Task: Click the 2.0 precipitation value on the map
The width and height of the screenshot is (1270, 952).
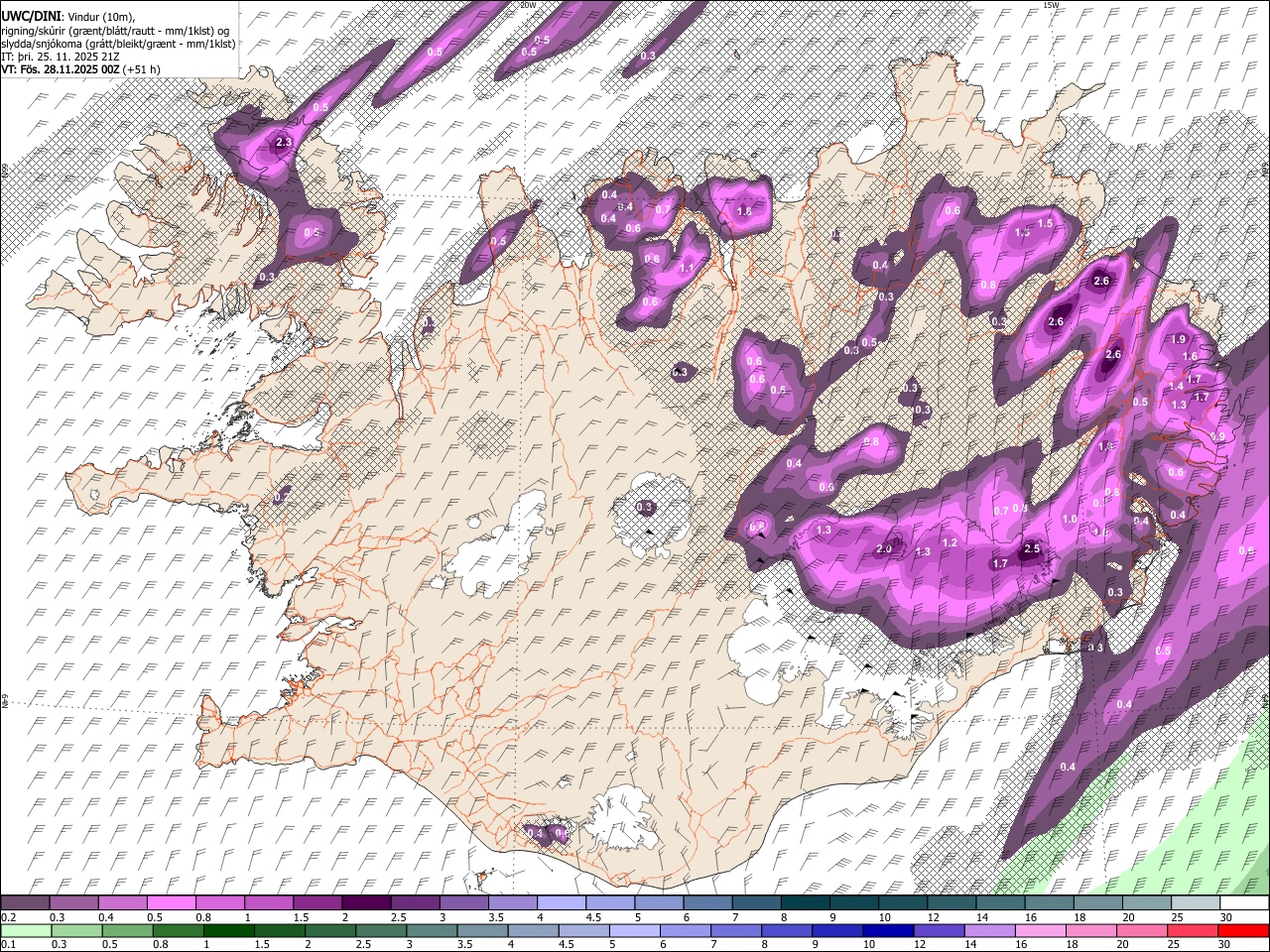Action: (884, 548)
